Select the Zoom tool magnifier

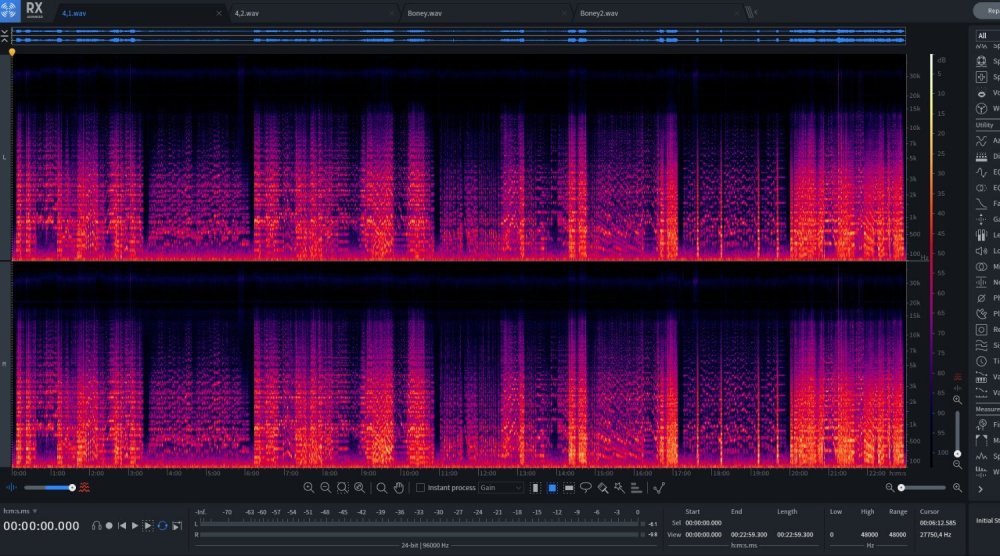click(x=381, y=488)
